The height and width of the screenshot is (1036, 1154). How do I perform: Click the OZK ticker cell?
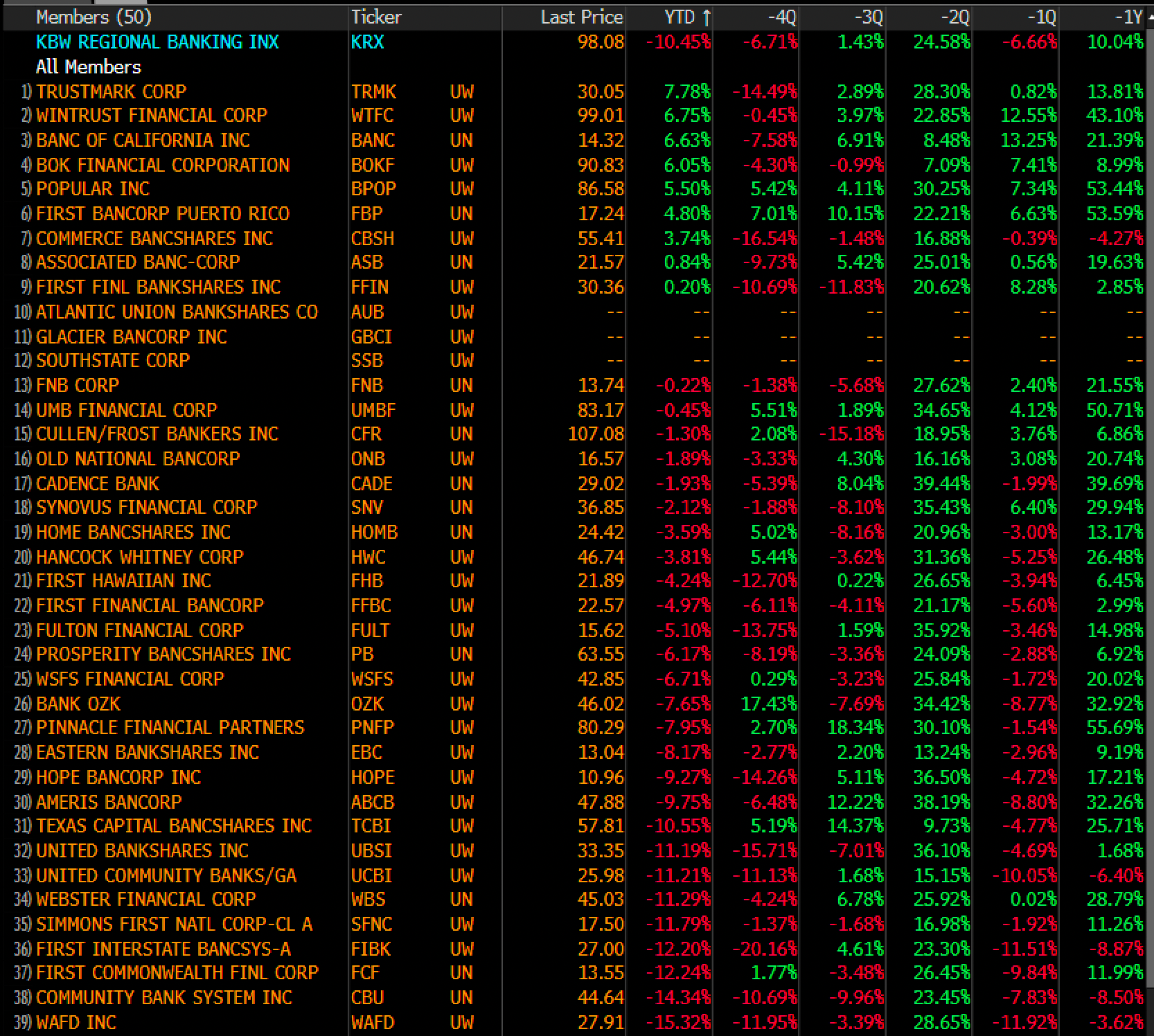point(367,704)
